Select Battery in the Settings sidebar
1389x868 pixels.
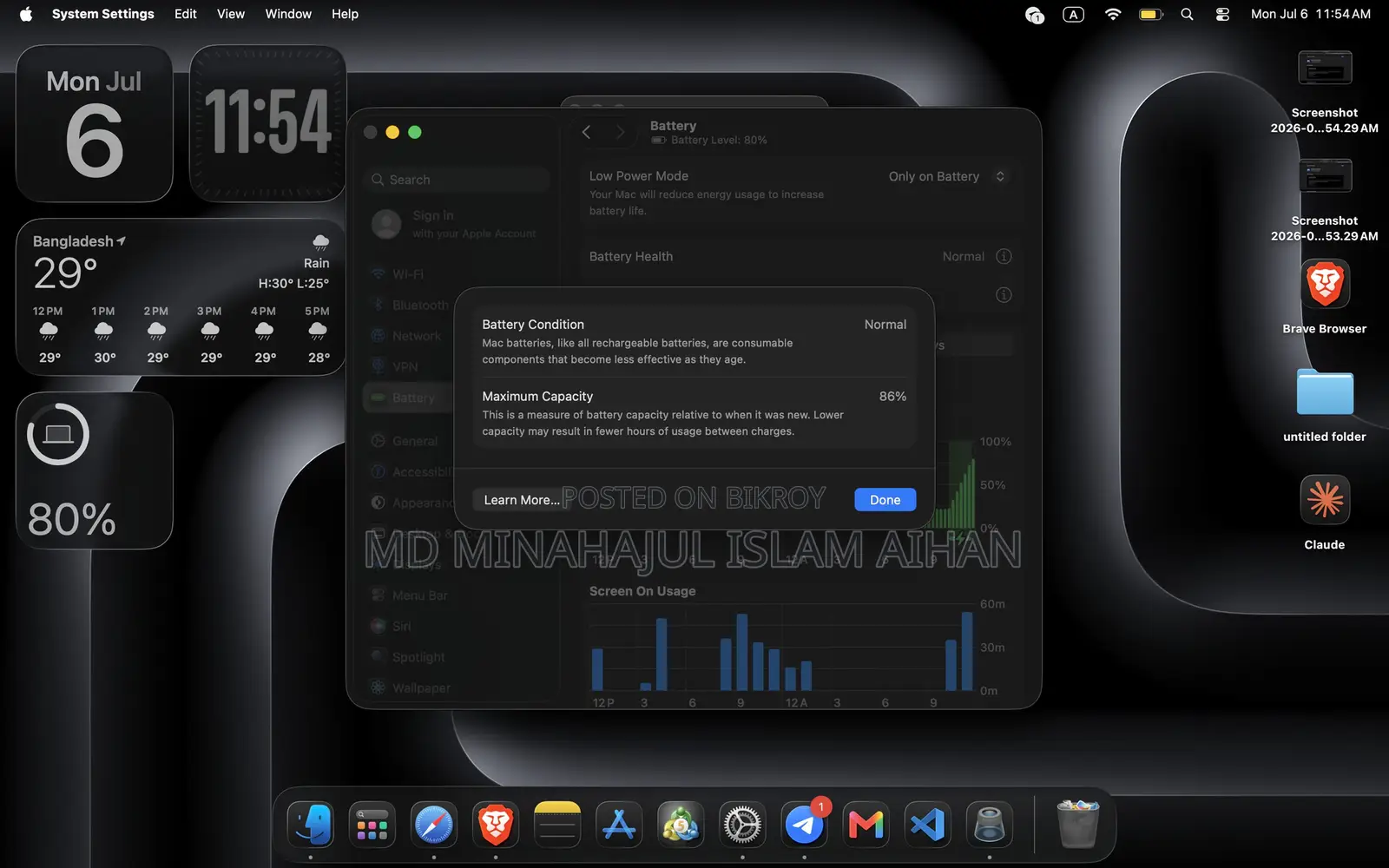(410, 398)
